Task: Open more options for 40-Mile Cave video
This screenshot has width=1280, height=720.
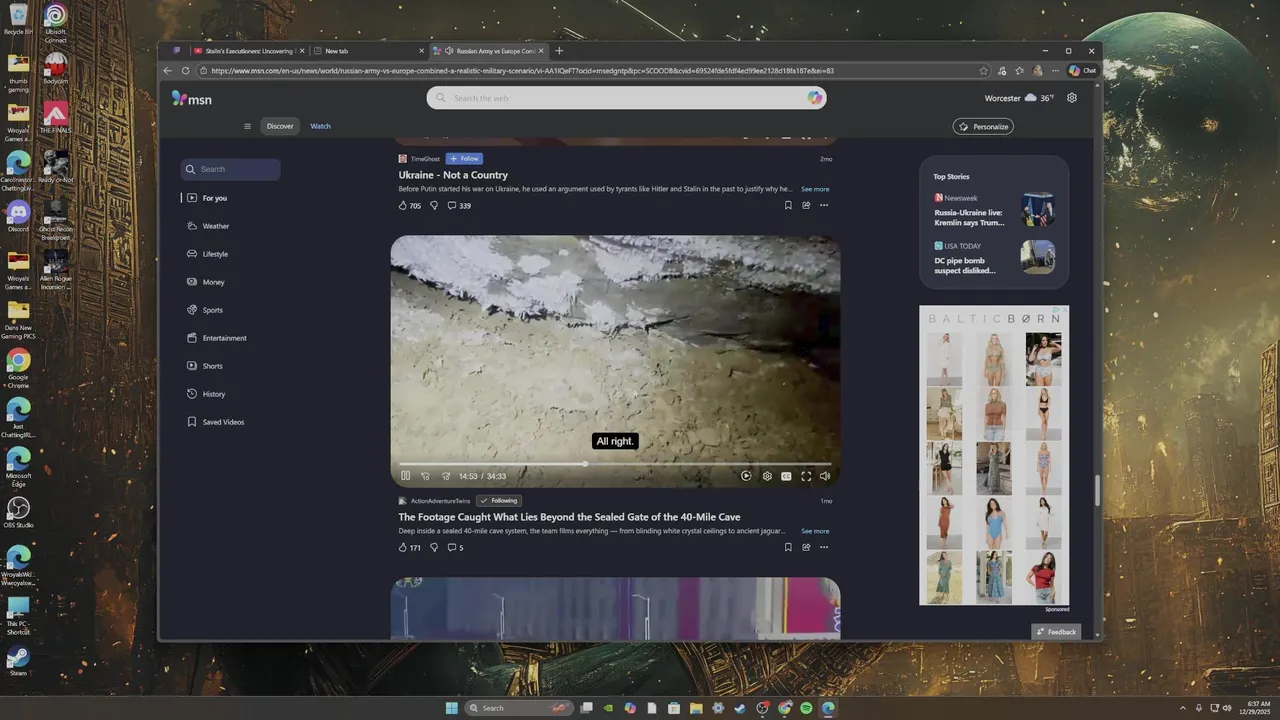Action: point(824,547)
